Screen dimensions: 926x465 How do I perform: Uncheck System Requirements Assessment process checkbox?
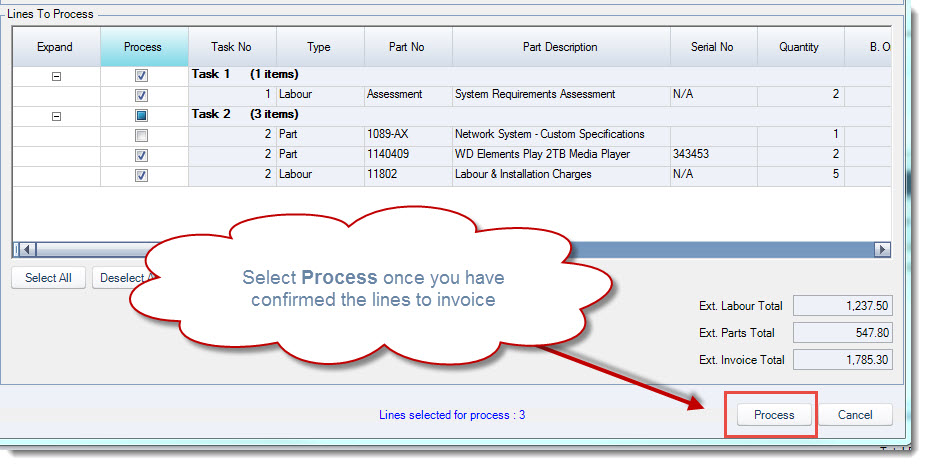[x=141, y=95]
